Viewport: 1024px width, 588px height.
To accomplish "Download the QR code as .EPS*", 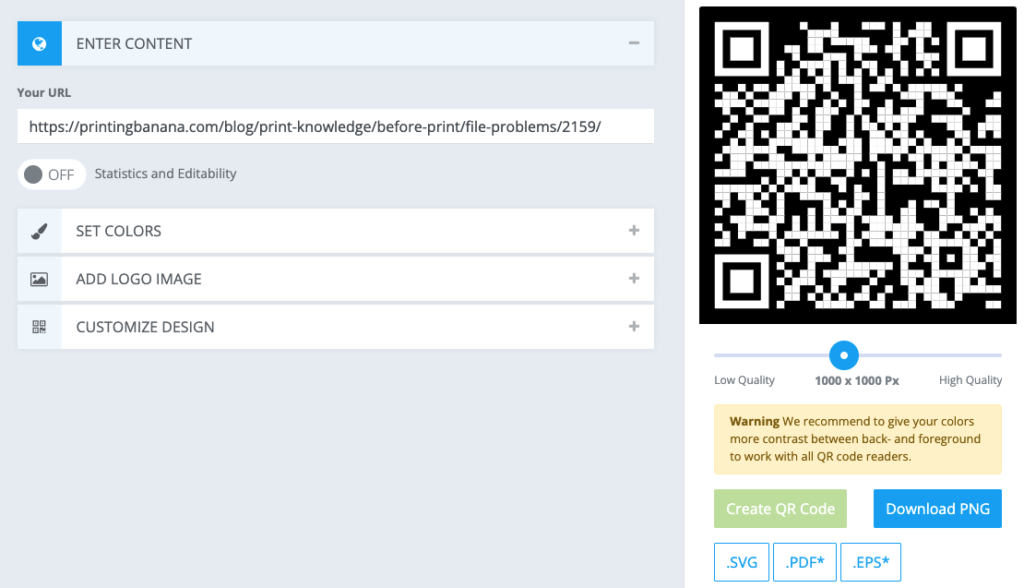I will click(x=871, y=562).
